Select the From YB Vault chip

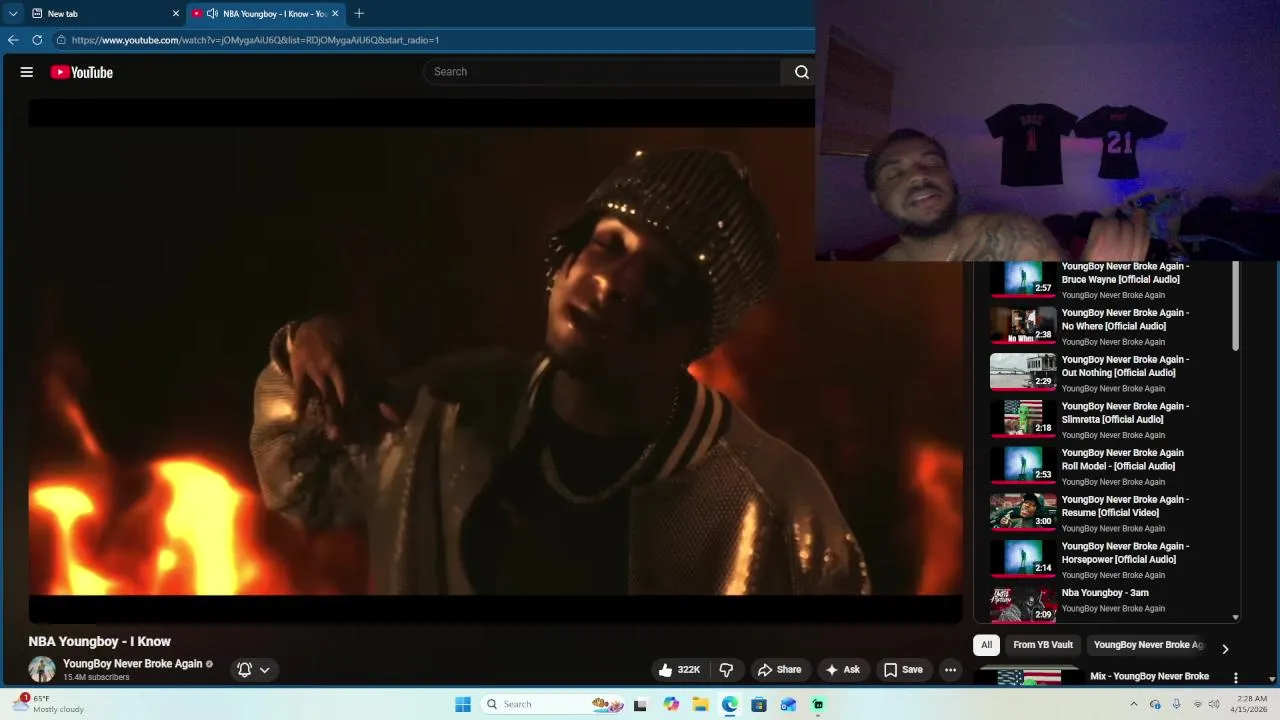[1043, 645]
